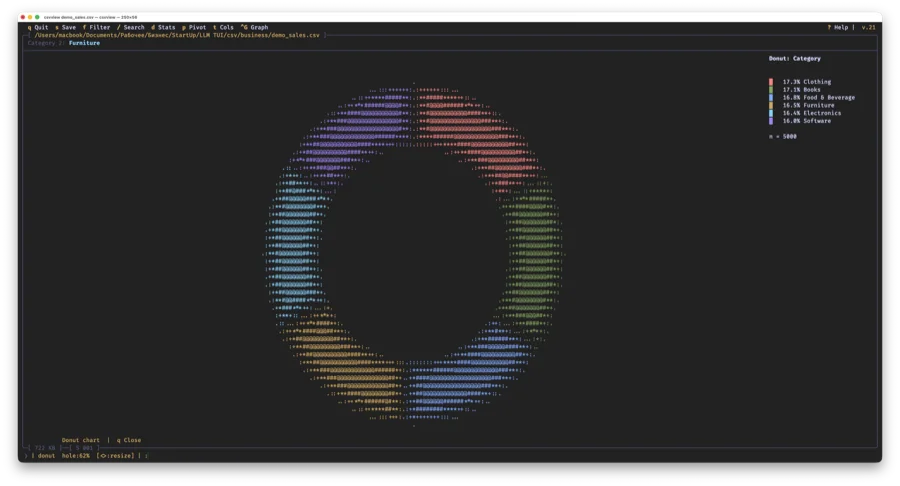
Task: Close the donut chart via 'q Close'
Action: tap(129, 440)
